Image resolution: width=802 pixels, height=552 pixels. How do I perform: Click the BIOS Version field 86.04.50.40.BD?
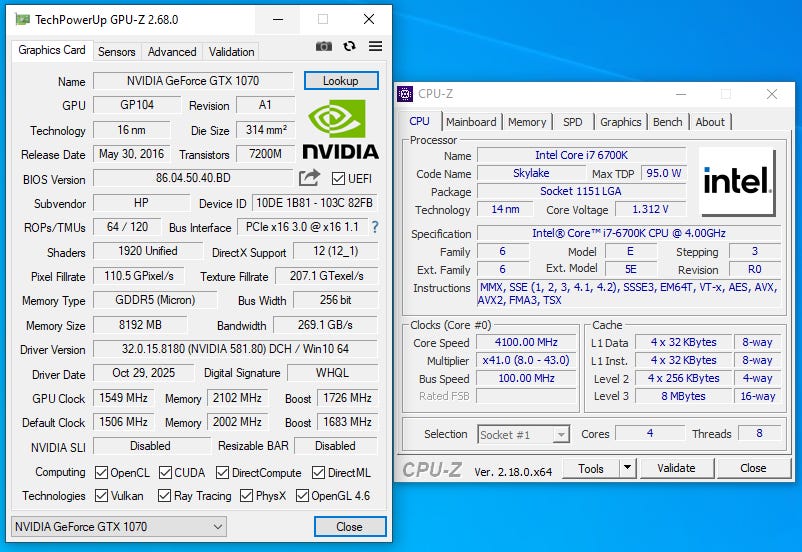[193, 178]
